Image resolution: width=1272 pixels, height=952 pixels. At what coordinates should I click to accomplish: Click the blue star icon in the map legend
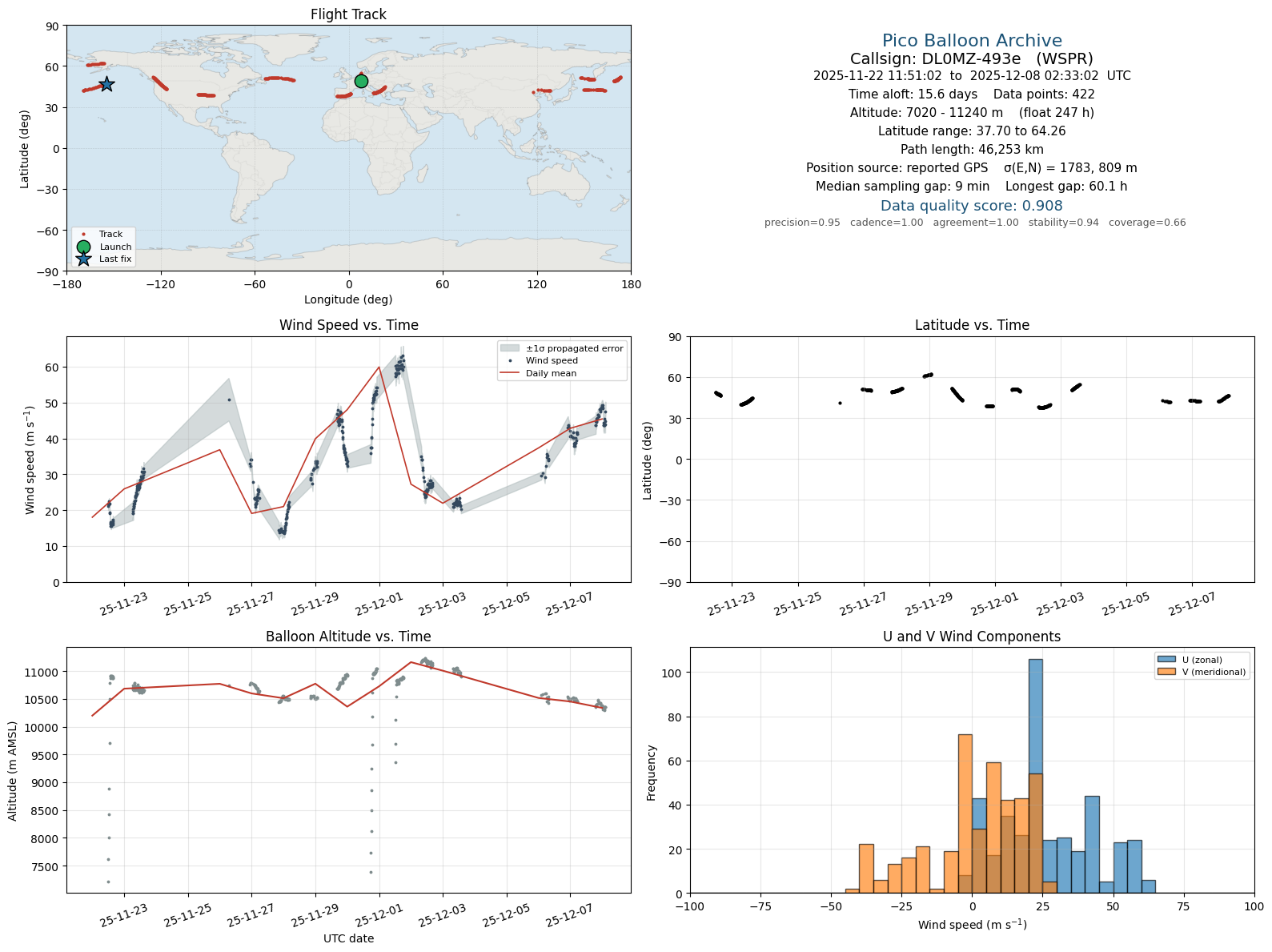coord(83,259)
